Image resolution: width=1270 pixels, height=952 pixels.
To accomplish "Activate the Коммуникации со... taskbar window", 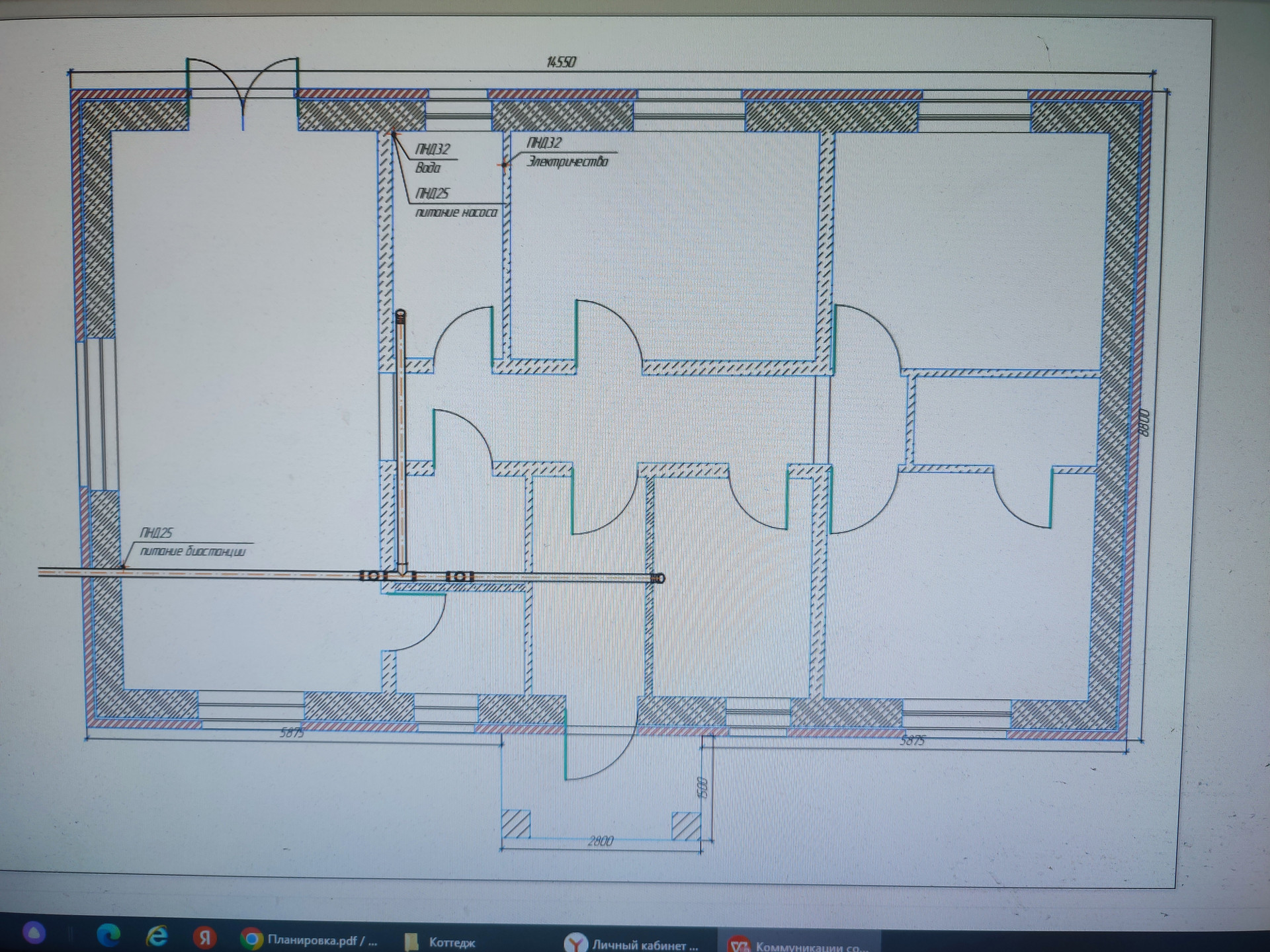I will pos(802,946).
